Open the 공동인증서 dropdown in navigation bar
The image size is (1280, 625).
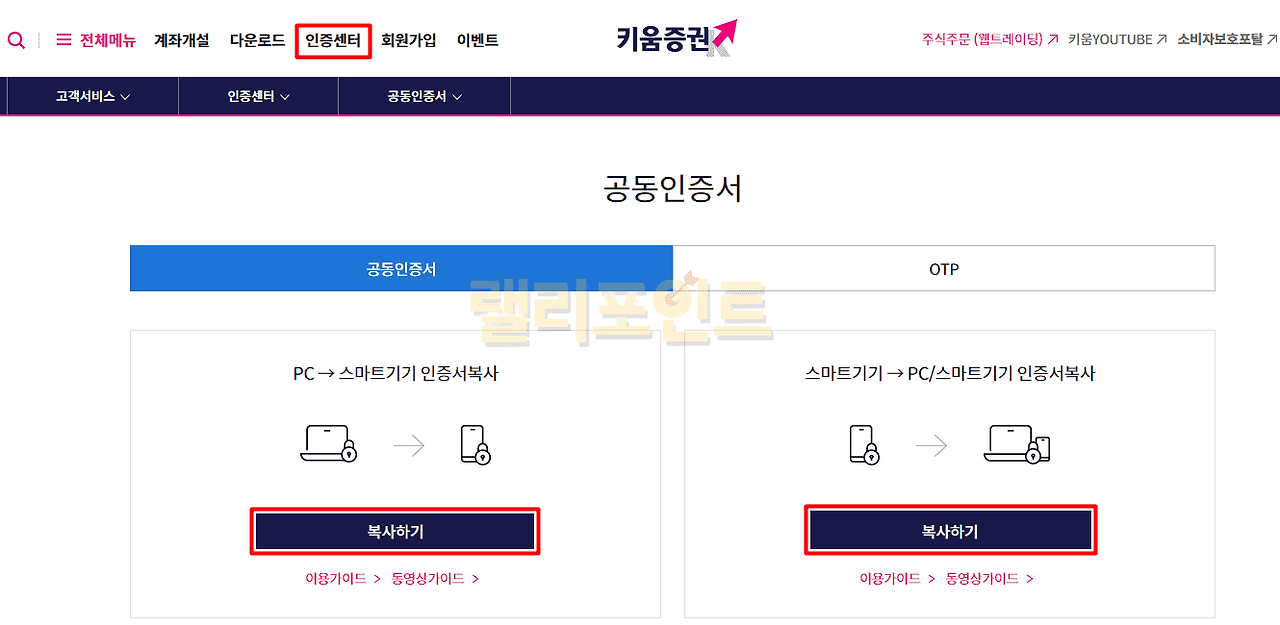tap(424, 97)
